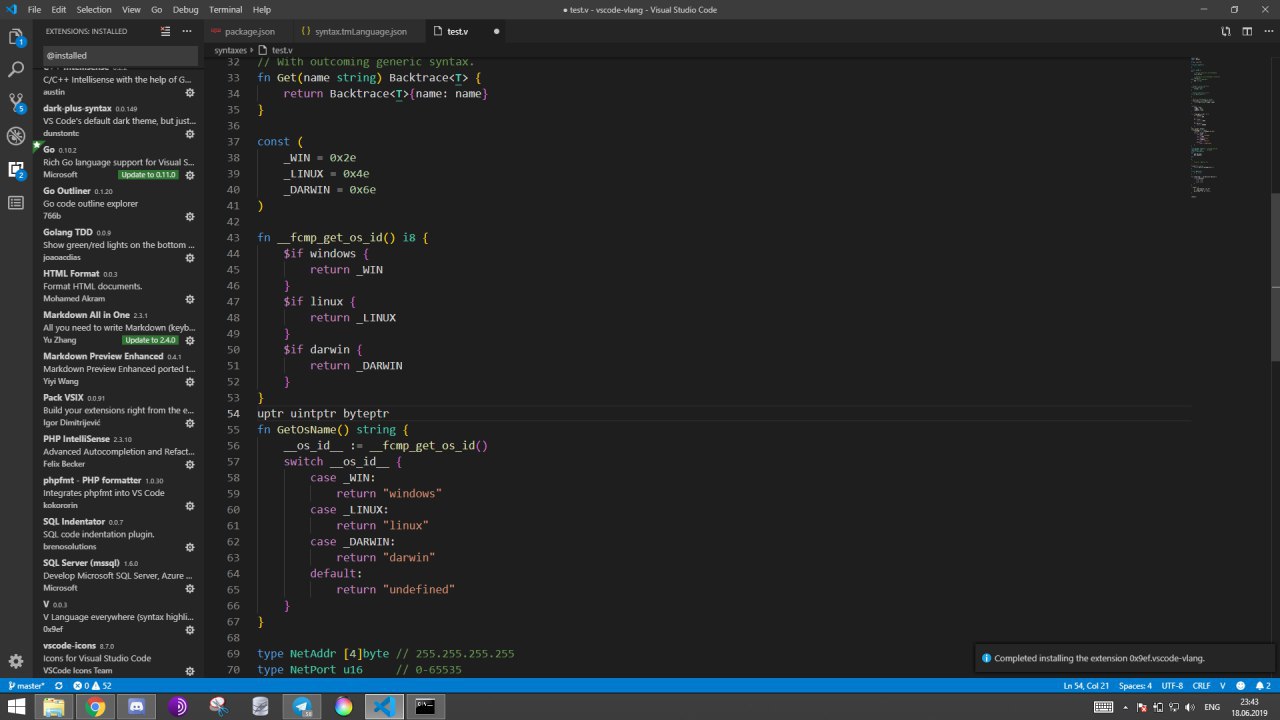Show errors and warnings count problems
Viewport: 1280px width, 720px height.
click(93, 686)
